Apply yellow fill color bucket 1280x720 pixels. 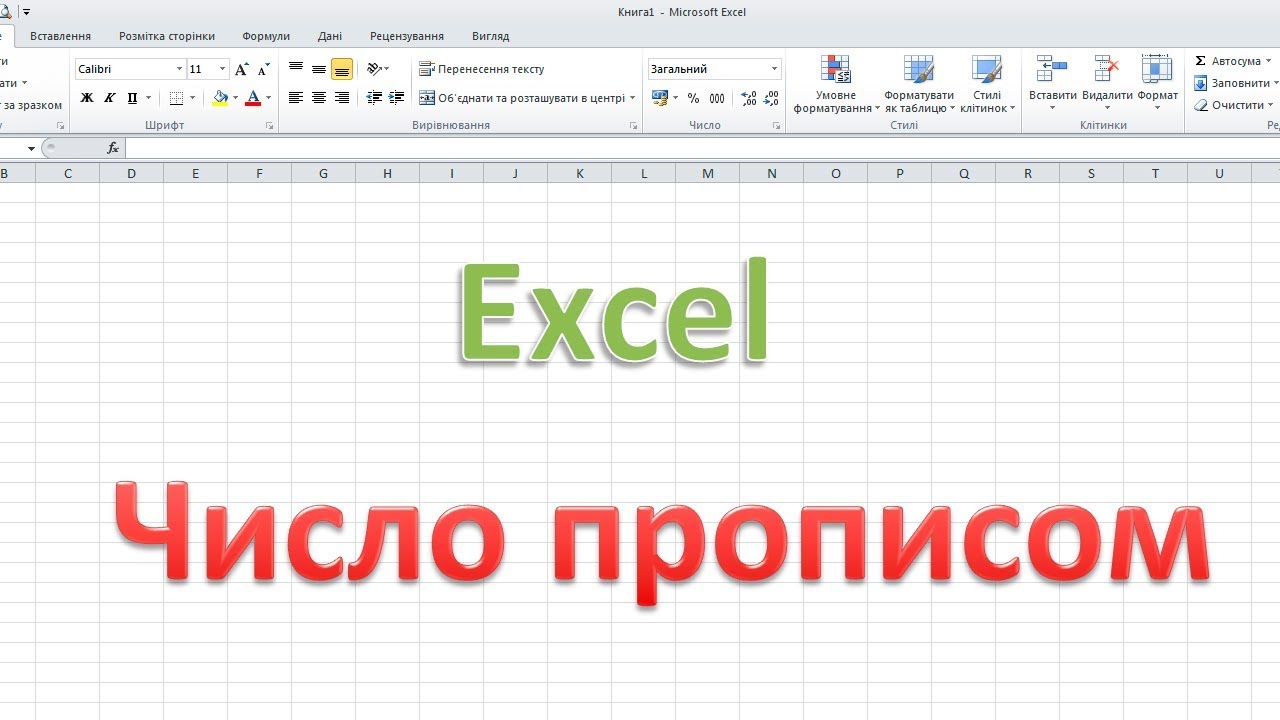220,98
